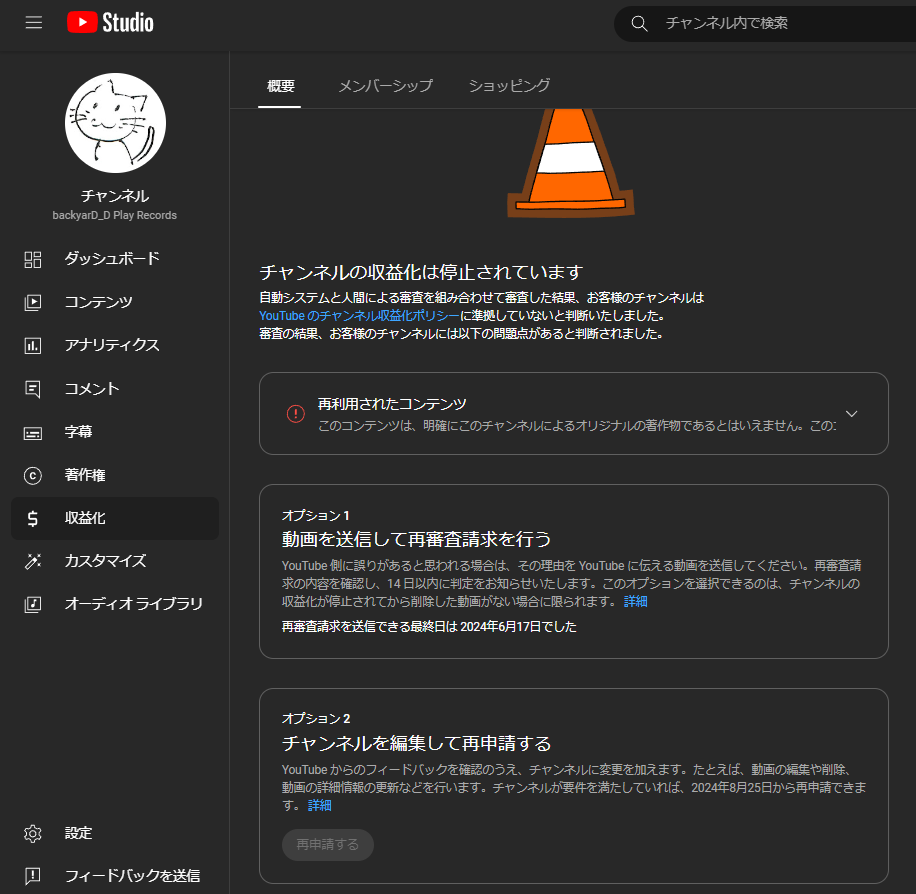Open 著作権 in the sidebar
The width and height of the screenshot is (916, 894).
point(85,474)
